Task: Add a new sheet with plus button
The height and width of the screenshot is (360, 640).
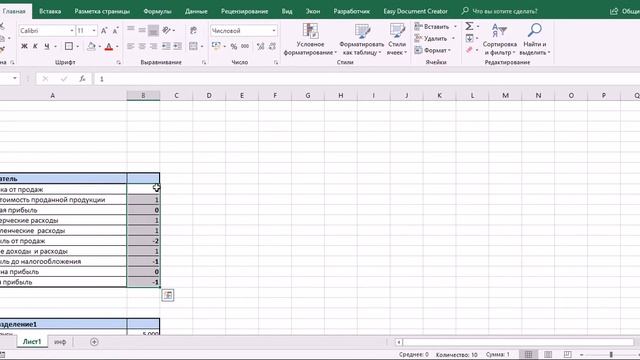Action: click(x=94, y=342)
